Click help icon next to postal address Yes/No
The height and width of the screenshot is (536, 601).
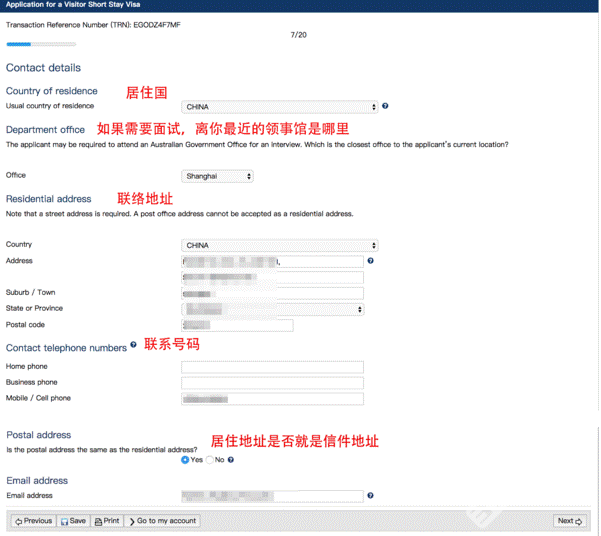[x=231, y=460]
